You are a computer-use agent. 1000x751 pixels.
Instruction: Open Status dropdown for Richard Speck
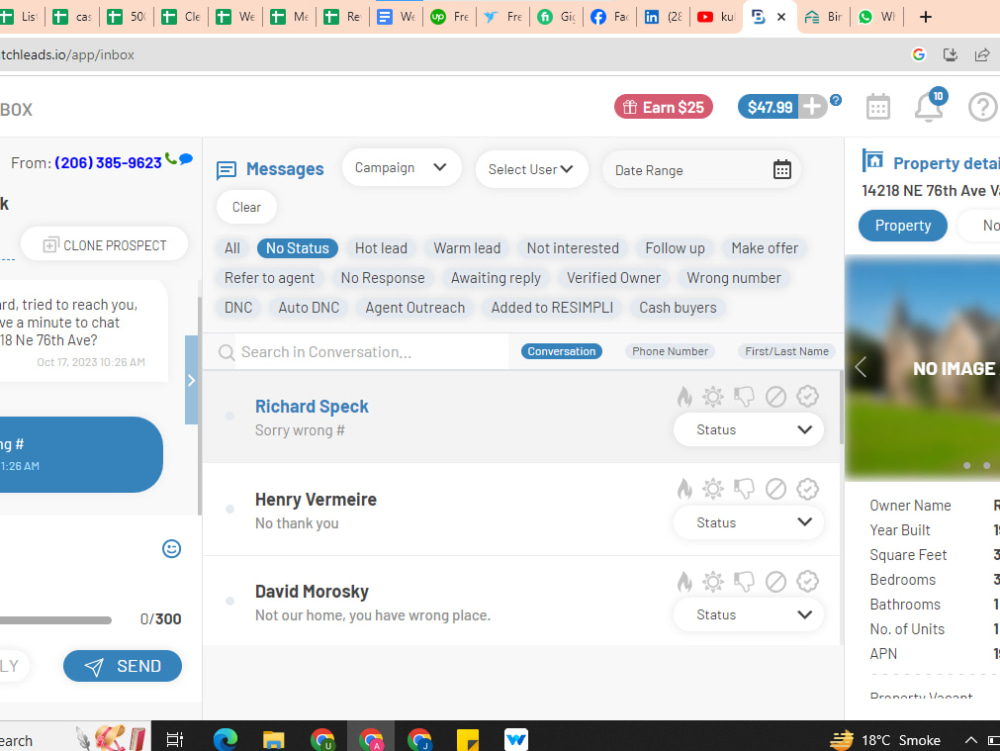[x=749, y=430]
